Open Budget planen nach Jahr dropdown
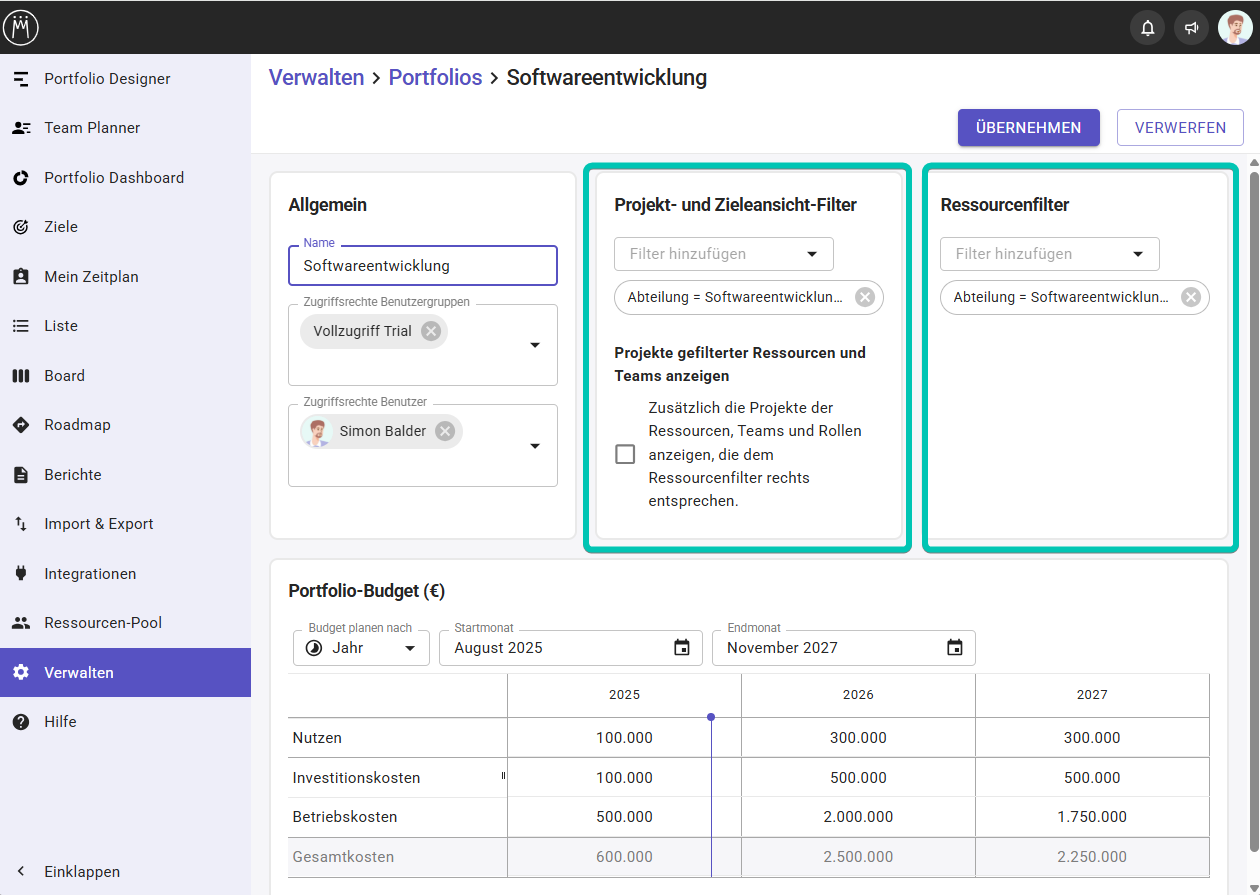This screenshot has height=895, width=1260. pyautogui.click(x=362, y=648)
